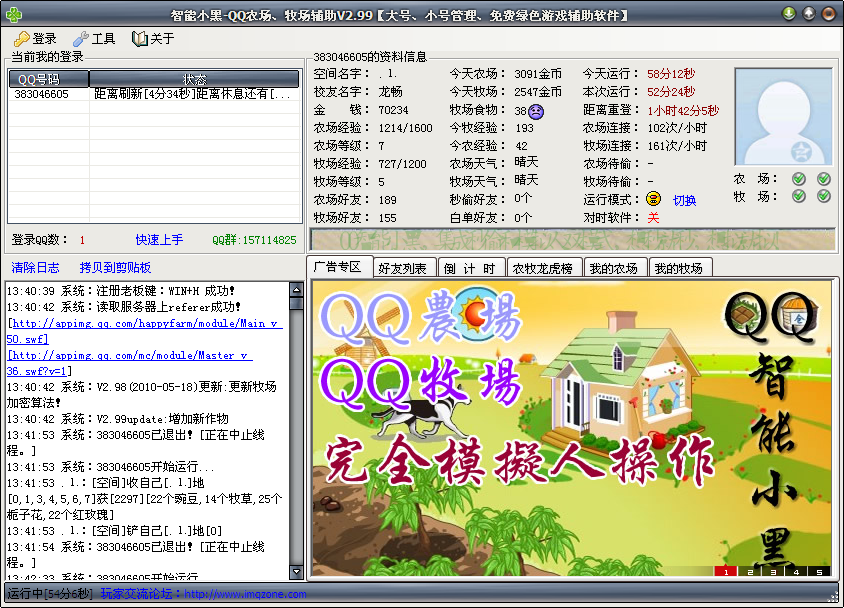
Task: Open the mc module Master swf link
Action: point(130,363)
